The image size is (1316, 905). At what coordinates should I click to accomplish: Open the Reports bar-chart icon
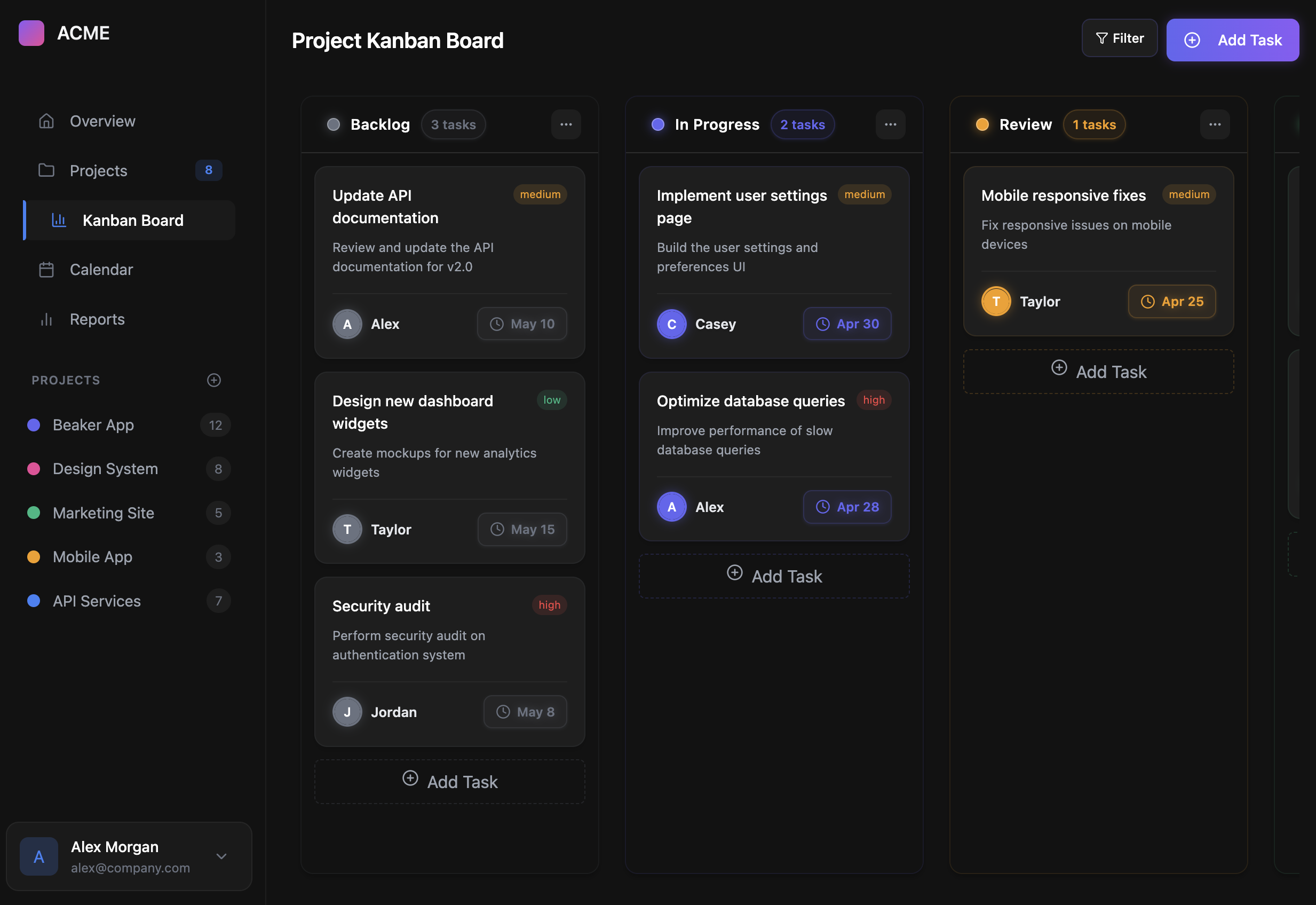click(x=46, y=319)
